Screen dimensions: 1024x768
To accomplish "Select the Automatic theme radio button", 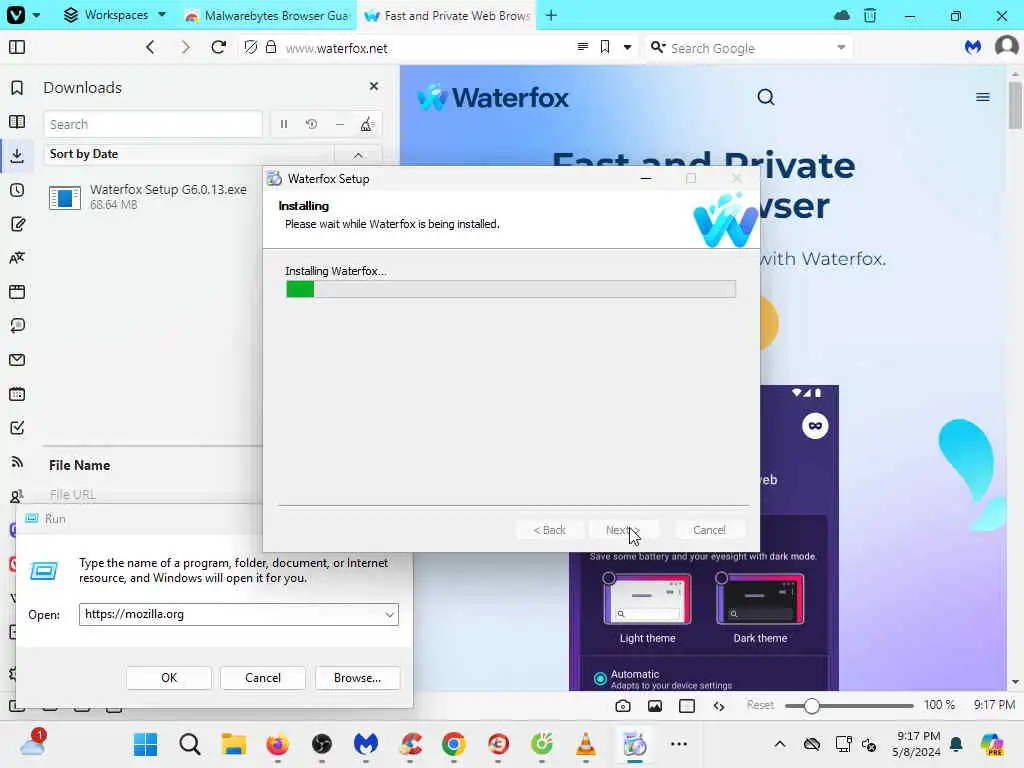I will click(x=600, y=679).
